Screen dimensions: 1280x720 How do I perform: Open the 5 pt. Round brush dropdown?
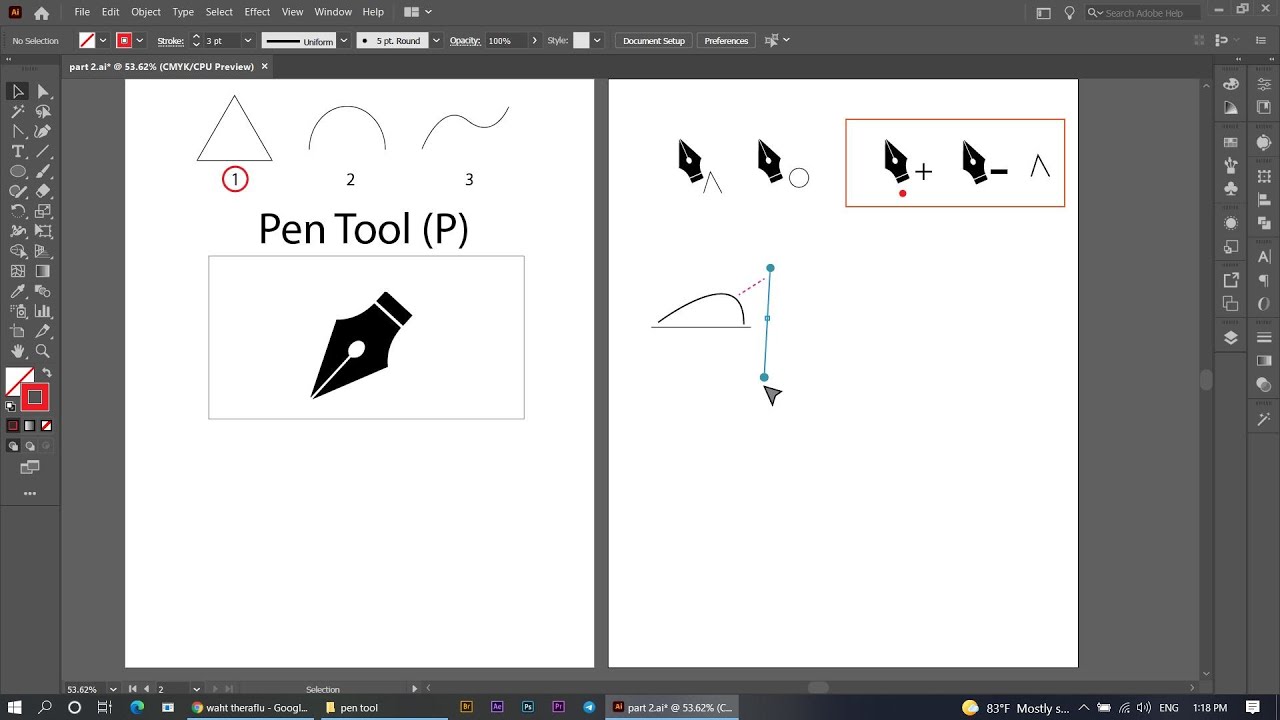click(435, 41)
